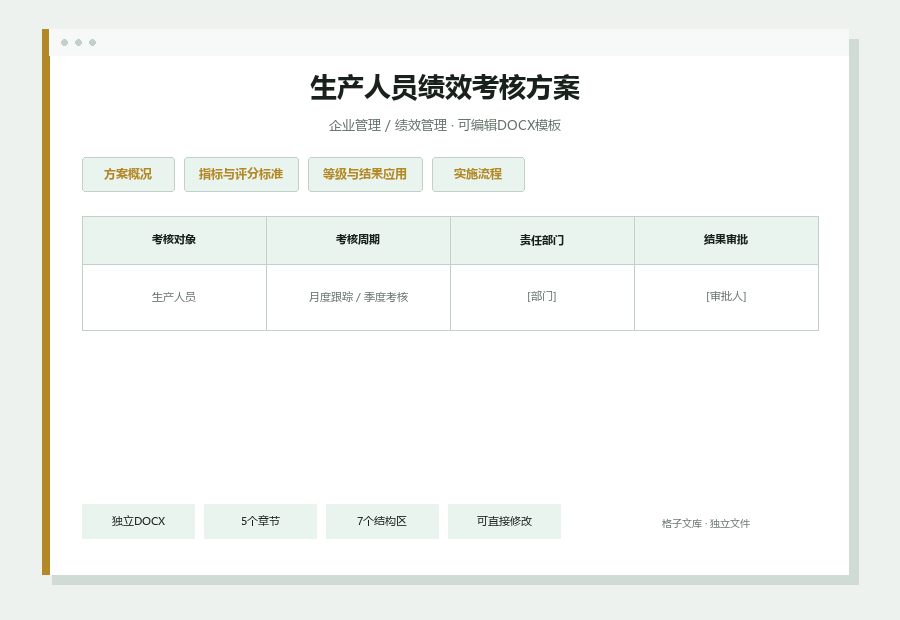This screenshot has height=620, width=900.
Task: Click the title 生产人员绩效考核方案
Action: coord(445,88)
